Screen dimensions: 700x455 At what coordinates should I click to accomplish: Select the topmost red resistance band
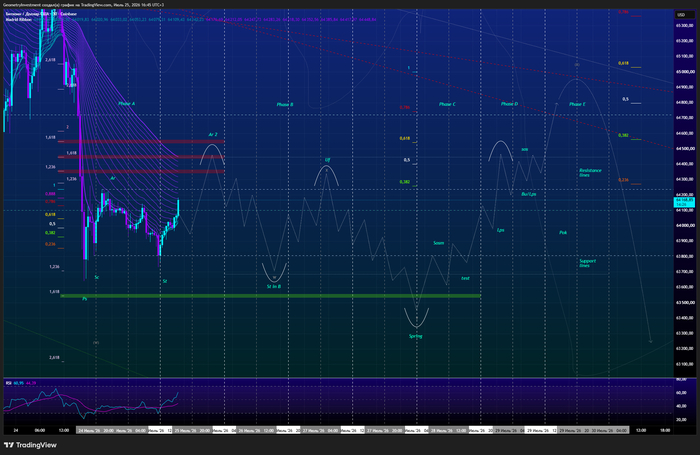tap(141, 142)
